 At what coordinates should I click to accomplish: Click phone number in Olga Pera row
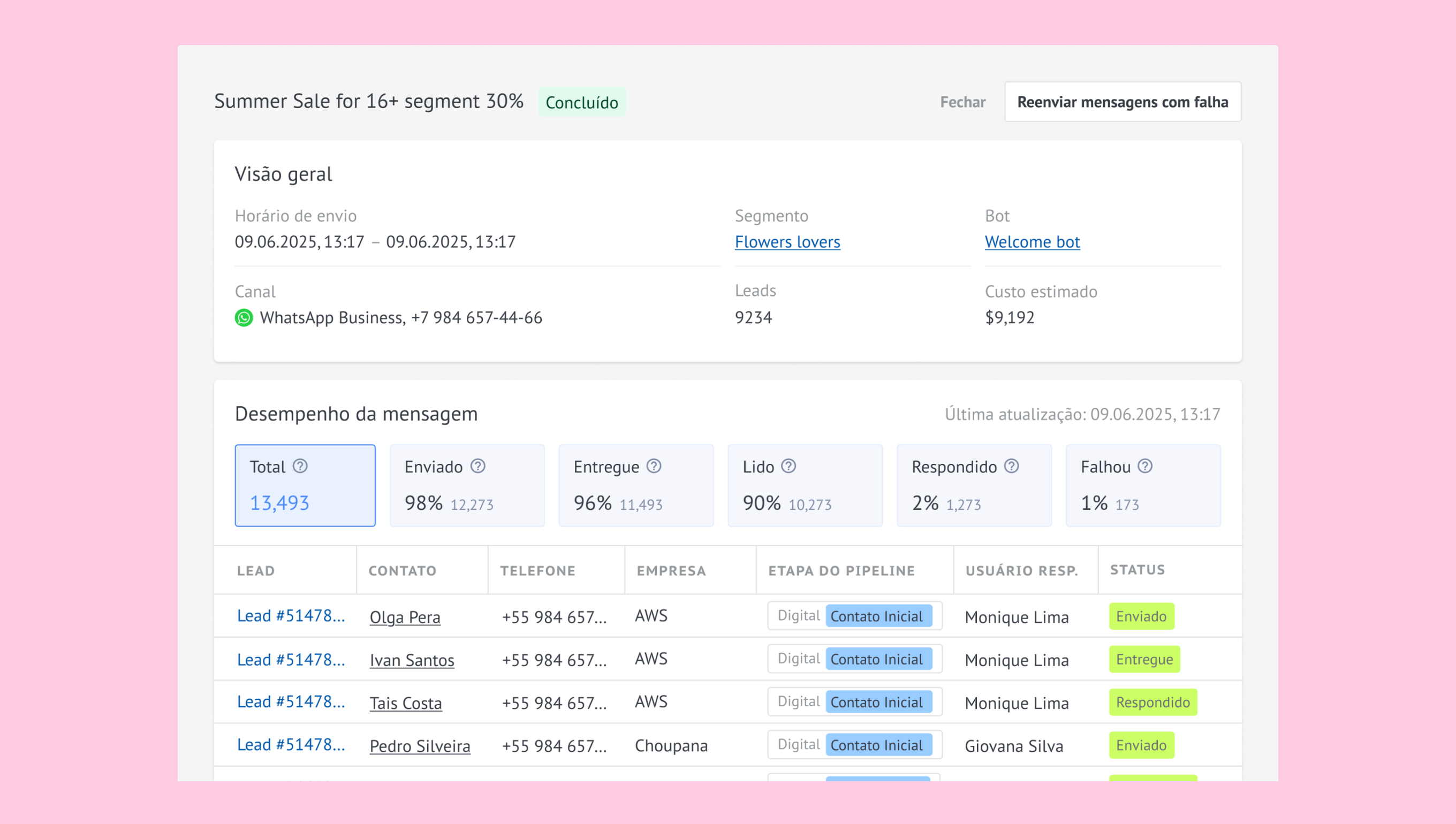click(x=554, y=617)
